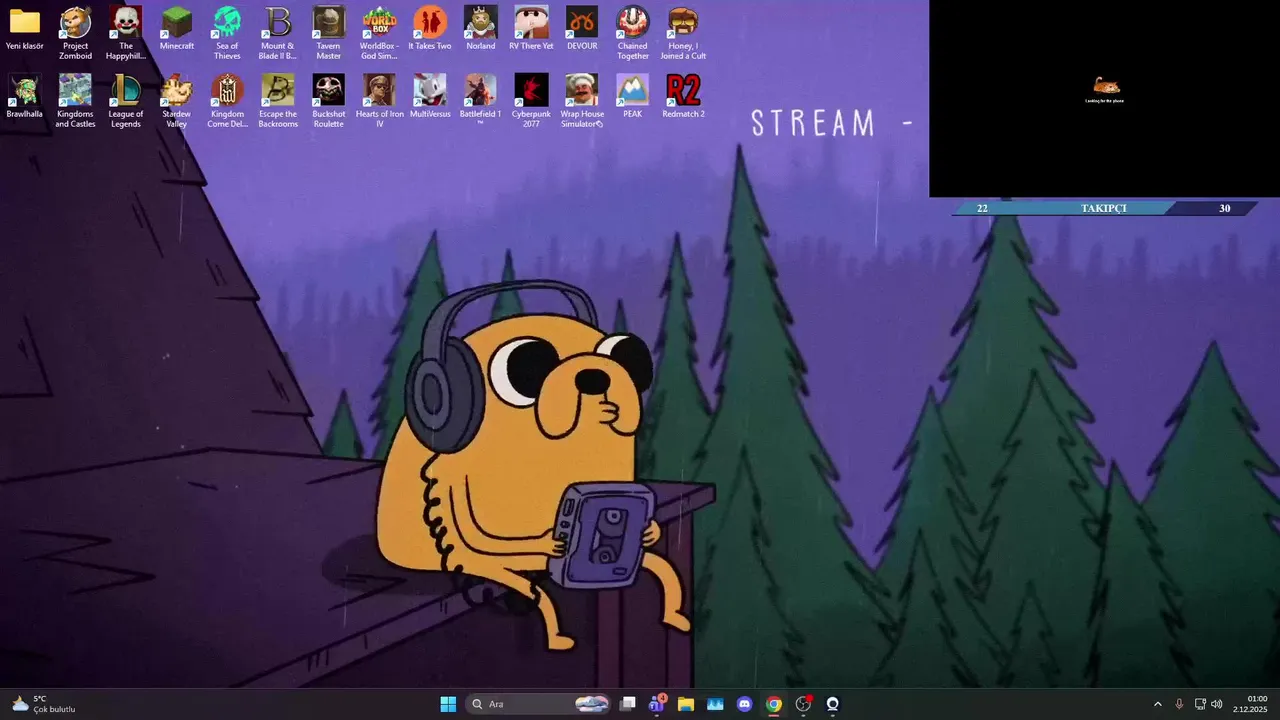Select the MultiVersus shortcut
This screenshot has width=1280, height=720.
tap(430, 97)
